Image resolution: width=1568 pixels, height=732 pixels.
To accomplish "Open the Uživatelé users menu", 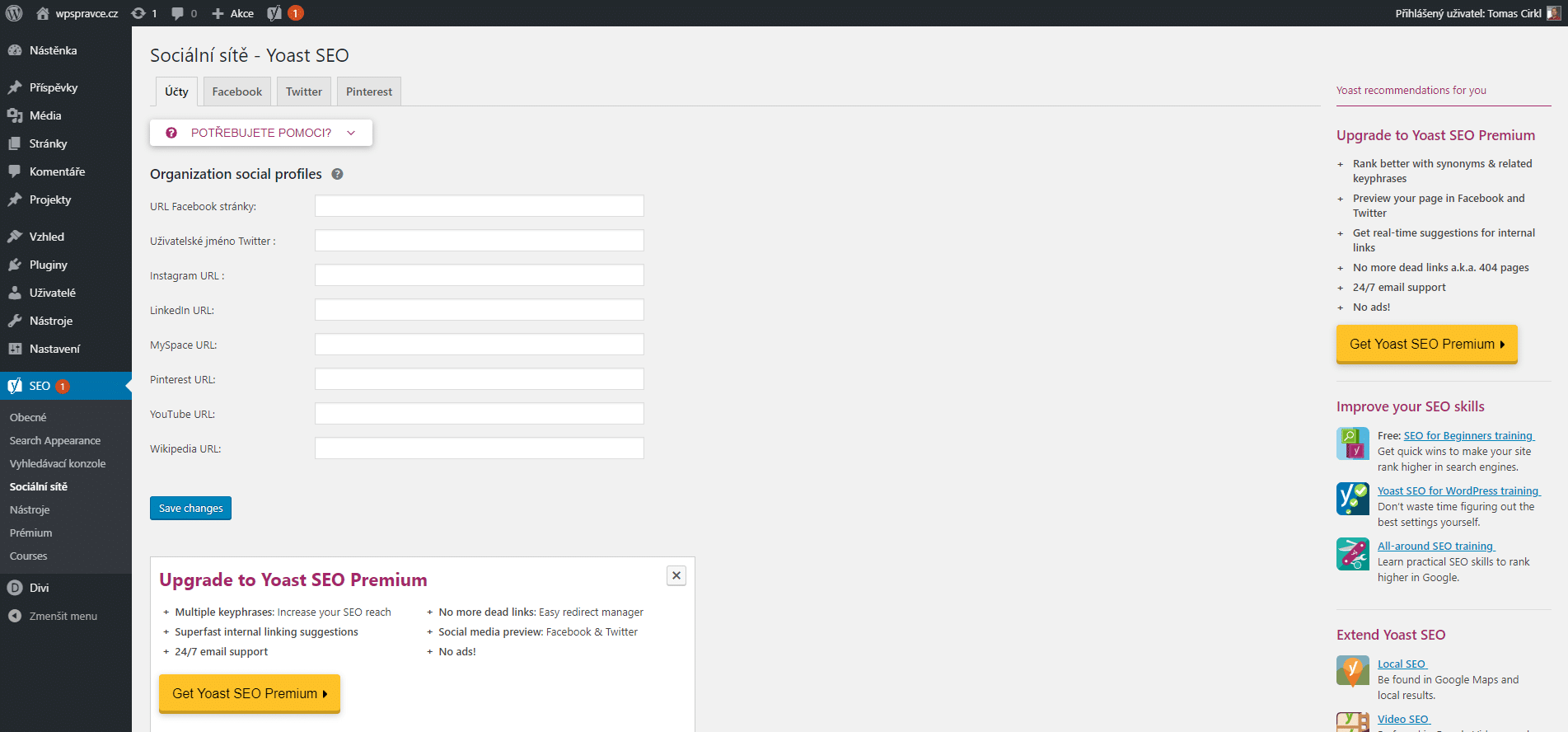I will pos(66,293).
